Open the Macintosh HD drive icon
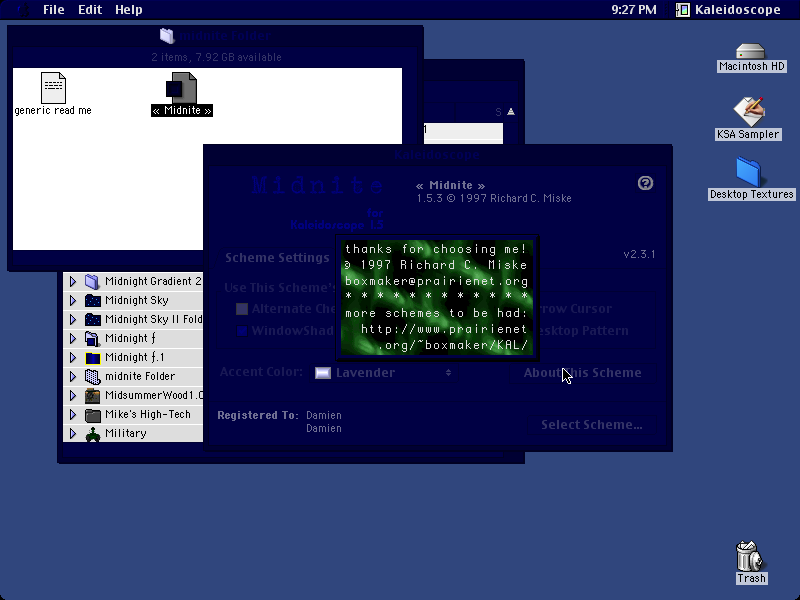Viewport: 800px width, 600px height. pos(751,51)
